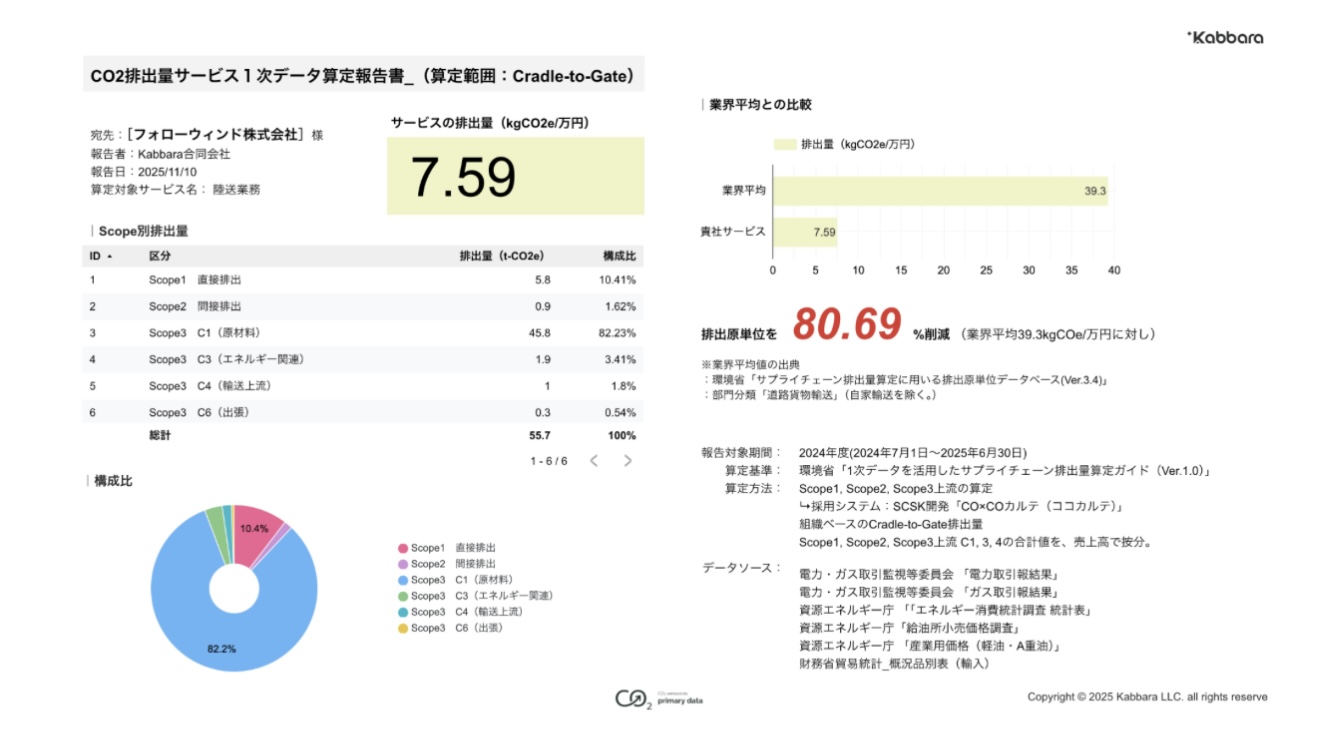This screenshot has width=1319, height=737.
Task: Click the 区分 column header
Action: click(x=159, y=256)
